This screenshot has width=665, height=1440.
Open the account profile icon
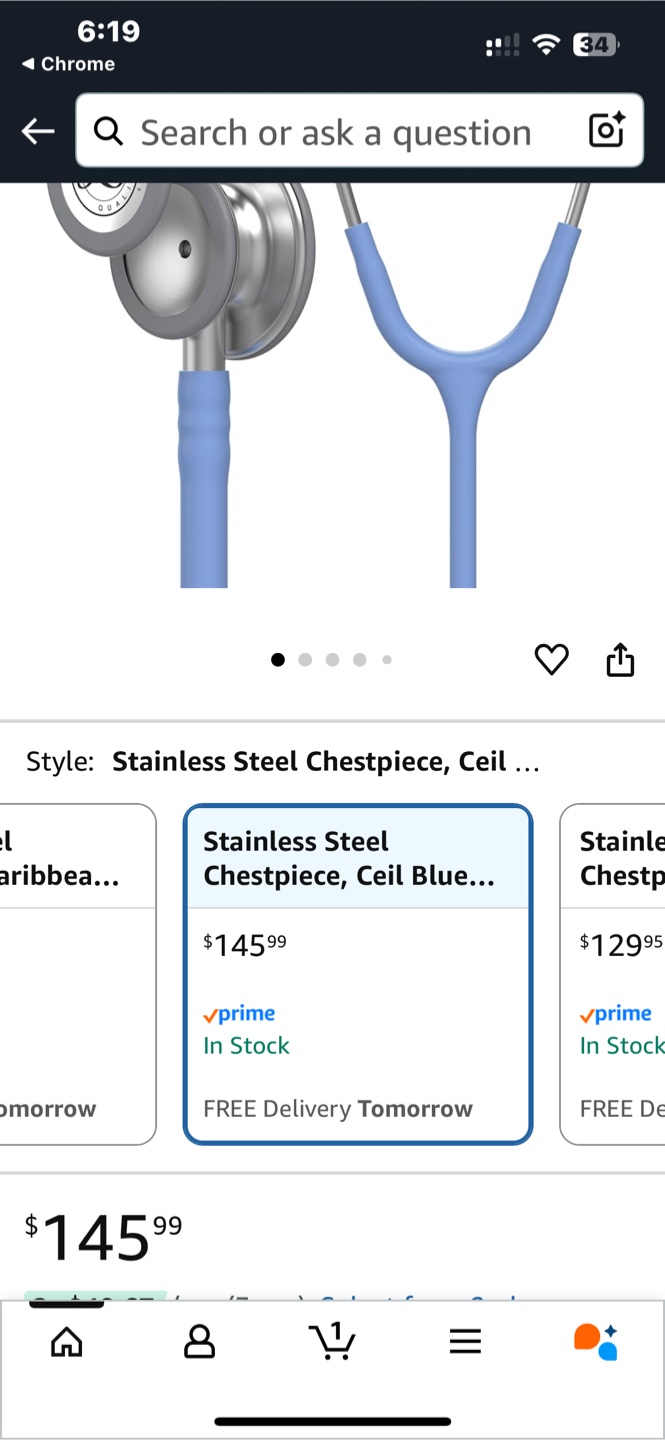coord(200,1341)
